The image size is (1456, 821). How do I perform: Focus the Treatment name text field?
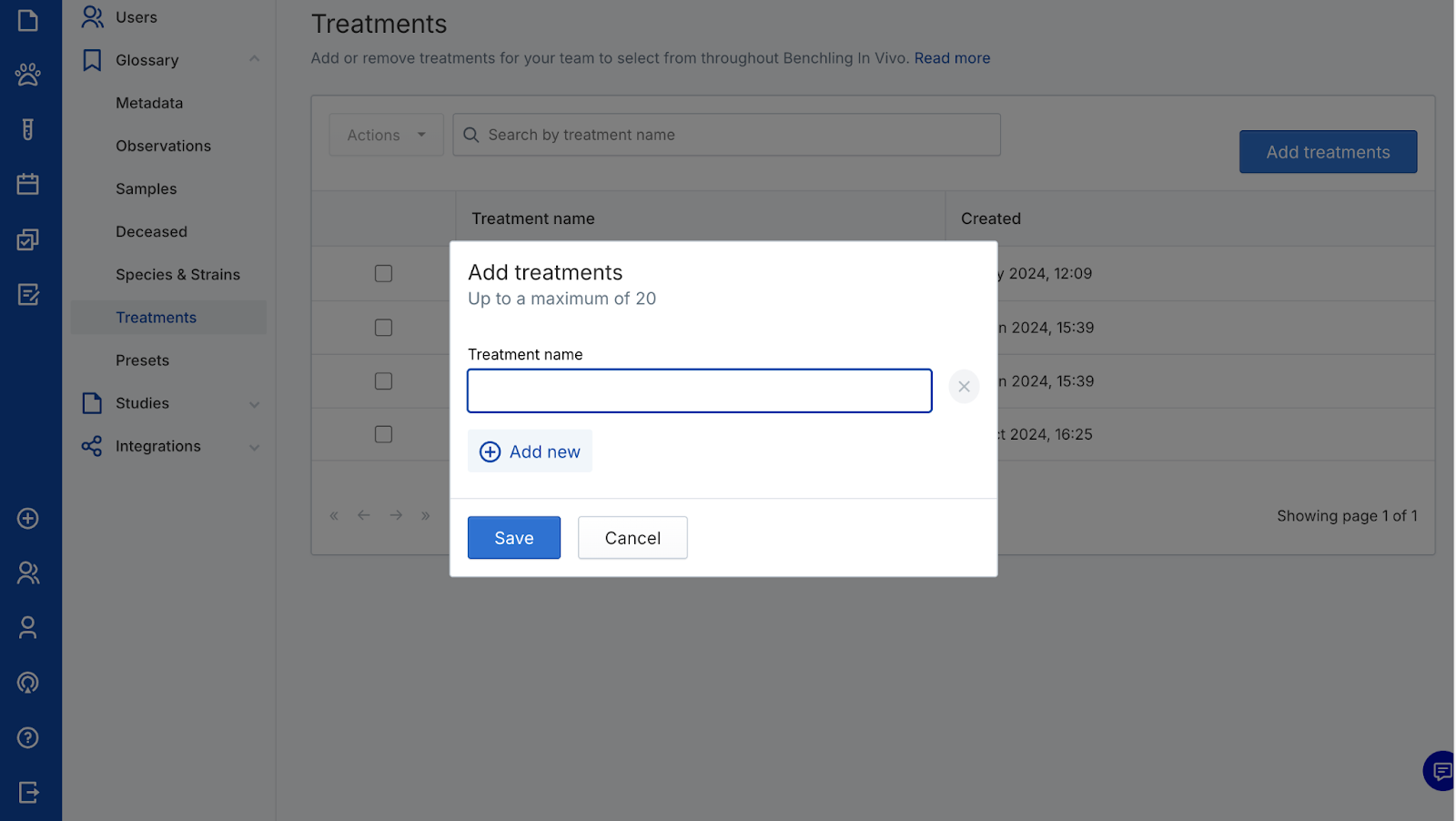click(x=699, y=390)
